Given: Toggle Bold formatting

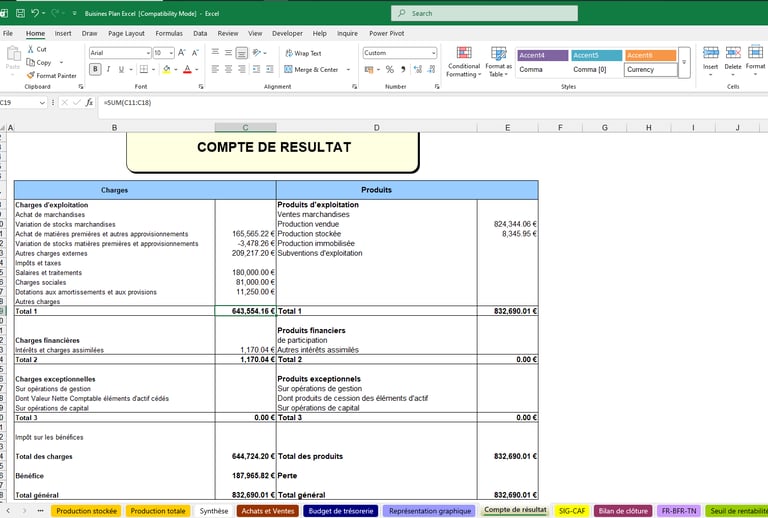Looking at the screenshot, I should coord(95,70).
